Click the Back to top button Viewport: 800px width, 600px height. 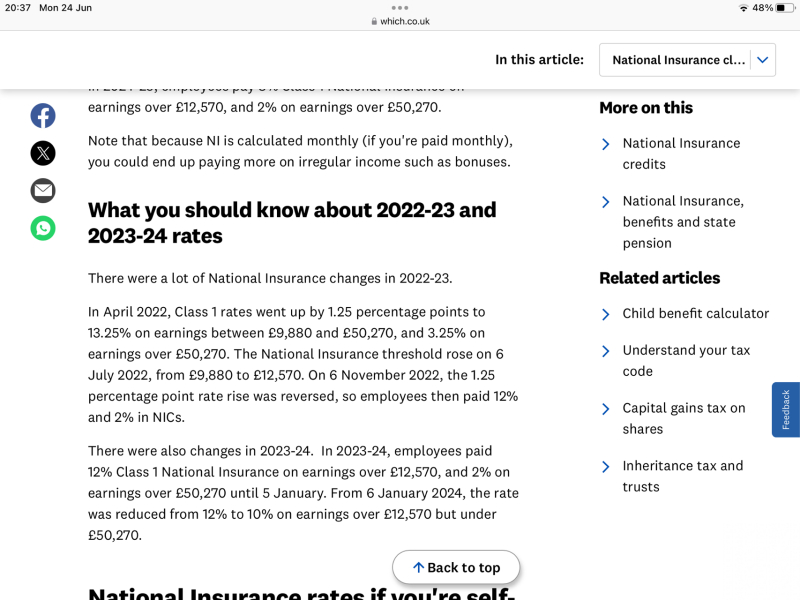point(456,567)
